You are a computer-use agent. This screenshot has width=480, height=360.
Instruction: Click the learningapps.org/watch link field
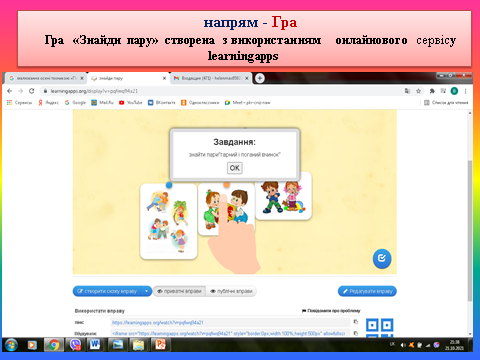pos(230,322)
